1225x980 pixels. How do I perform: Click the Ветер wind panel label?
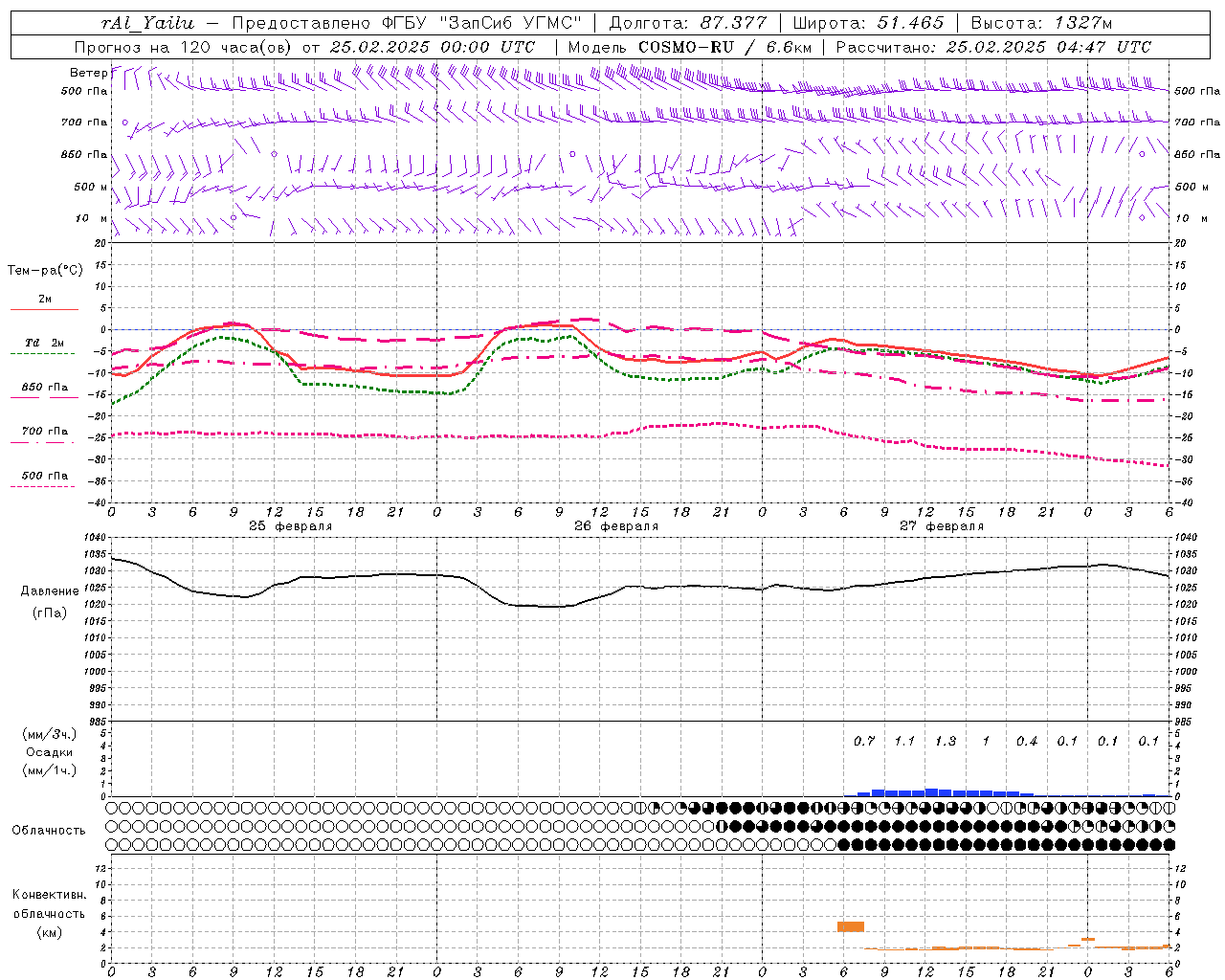pos(88,73)
